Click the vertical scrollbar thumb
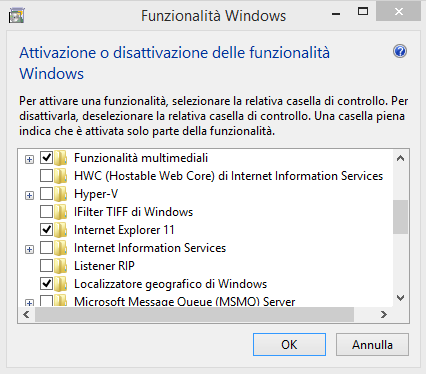Image resolution: width=426 pixels, height=374 pixels. [x=400, y=217]
